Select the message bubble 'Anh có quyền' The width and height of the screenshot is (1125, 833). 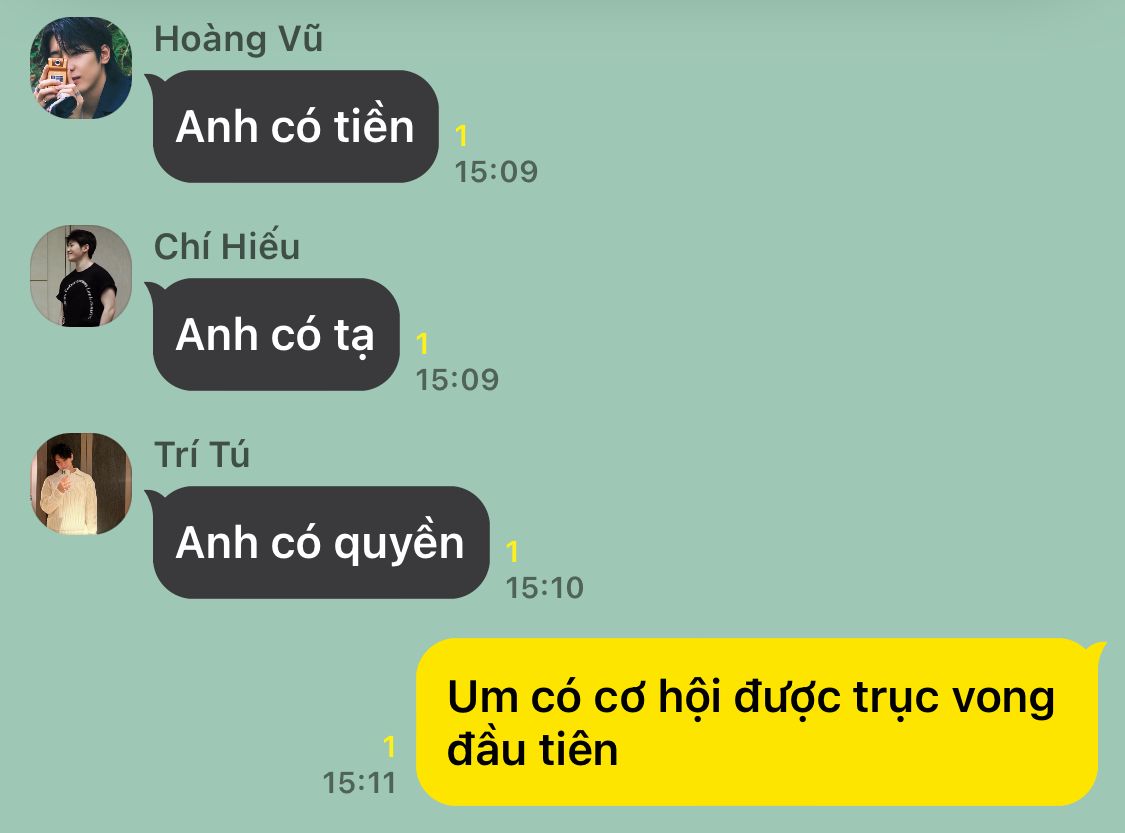point(318,542)
